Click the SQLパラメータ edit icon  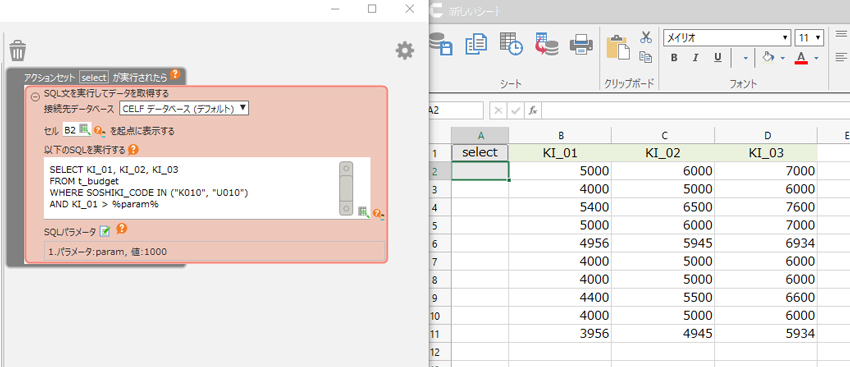tap(105, 231)
